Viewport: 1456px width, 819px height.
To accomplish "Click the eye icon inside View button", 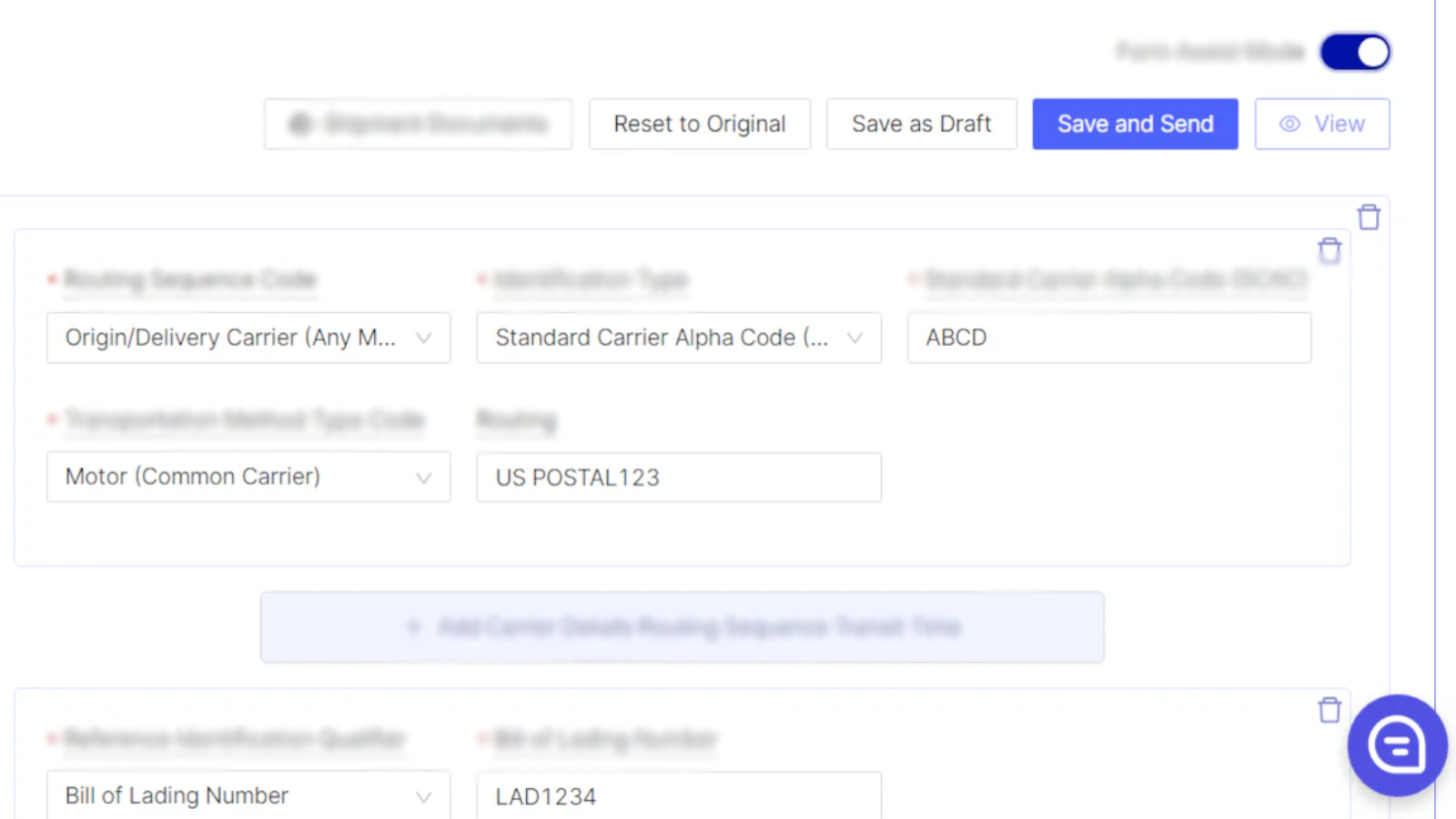I will pos(1289,124).
